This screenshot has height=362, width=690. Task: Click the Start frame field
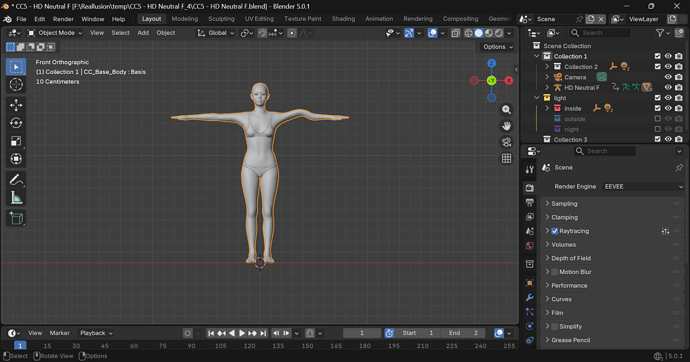point(418,333)
